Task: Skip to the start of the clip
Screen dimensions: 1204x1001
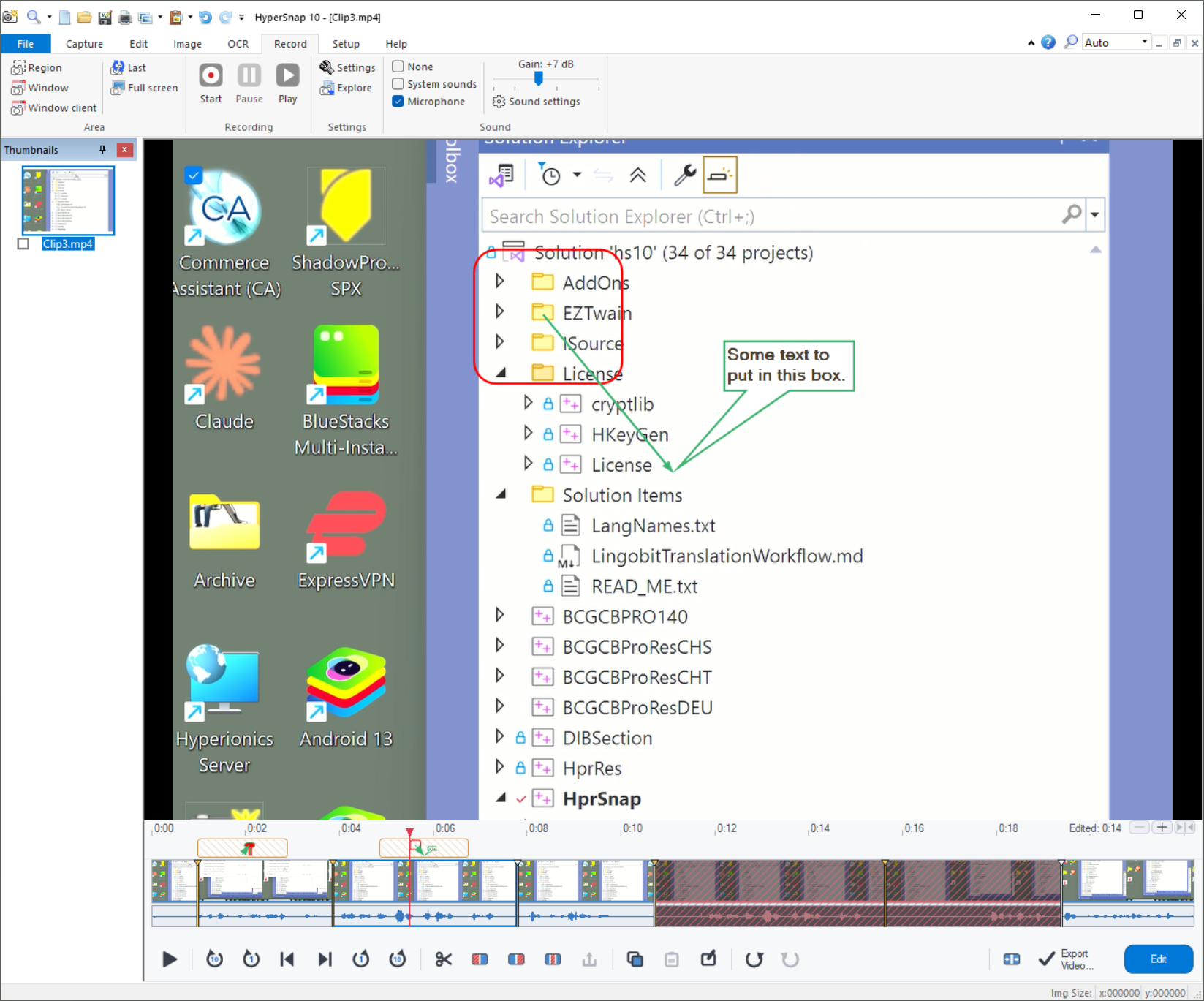Action: point(287,959)
